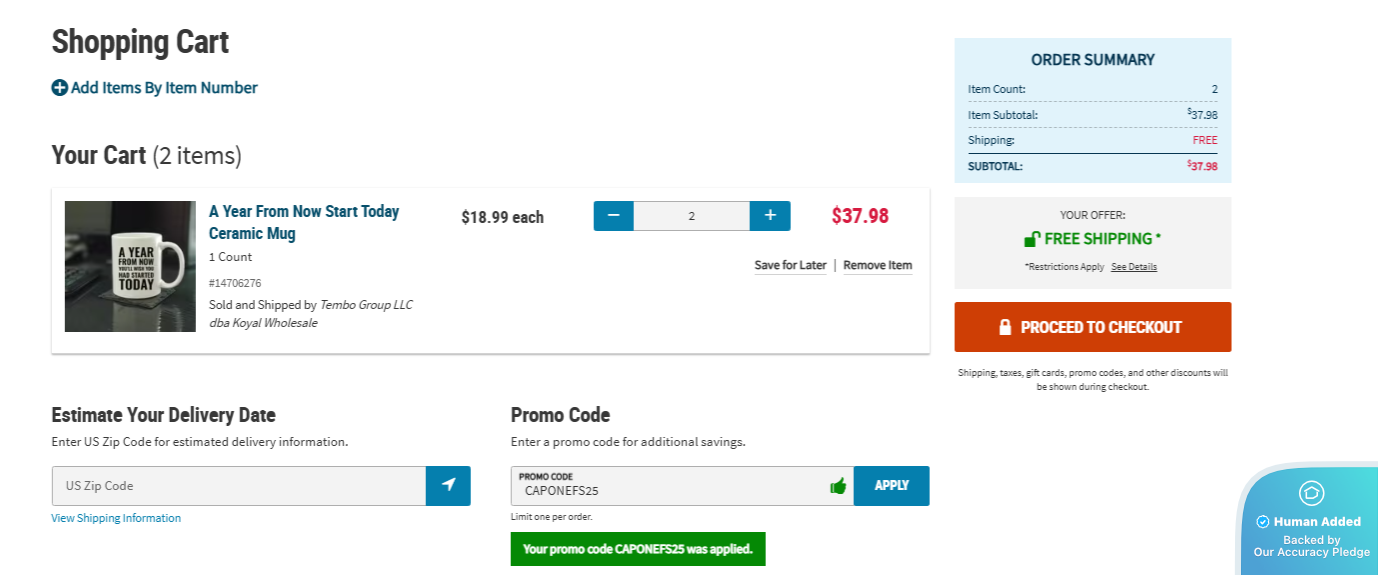
Task: Click Save for Later link
Action: [x=790, y=265]
